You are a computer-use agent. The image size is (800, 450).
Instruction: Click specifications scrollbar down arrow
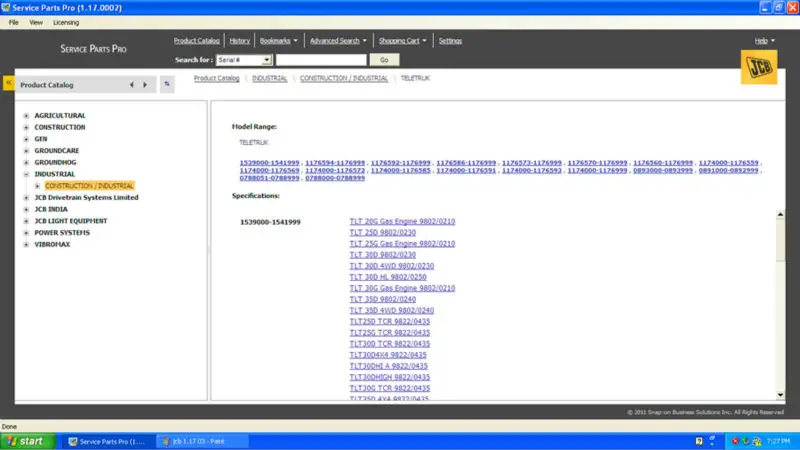pyautogui.click(x=780, y=395)
